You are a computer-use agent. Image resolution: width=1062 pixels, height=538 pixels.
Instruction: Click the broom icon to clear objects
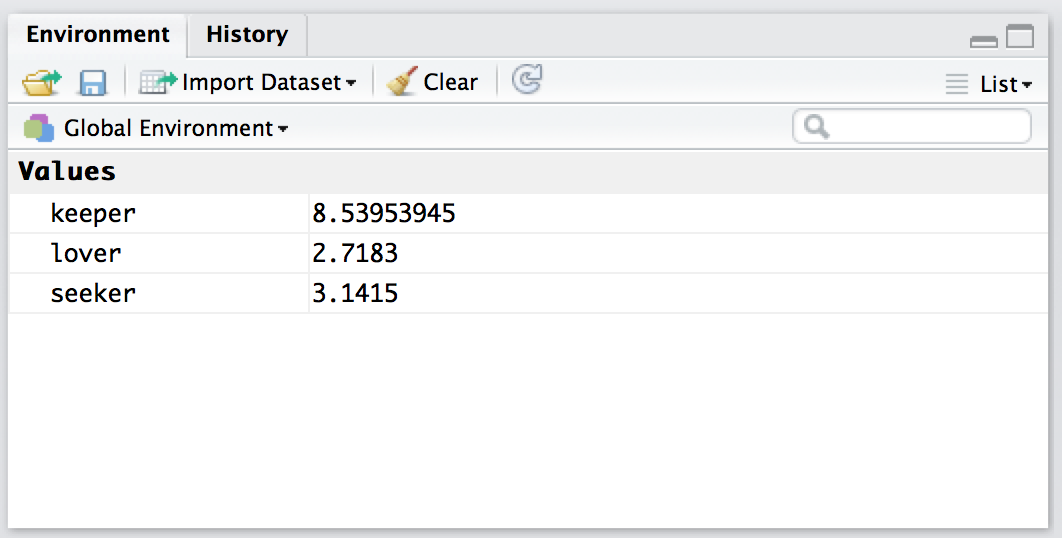[x=402, y=82]
